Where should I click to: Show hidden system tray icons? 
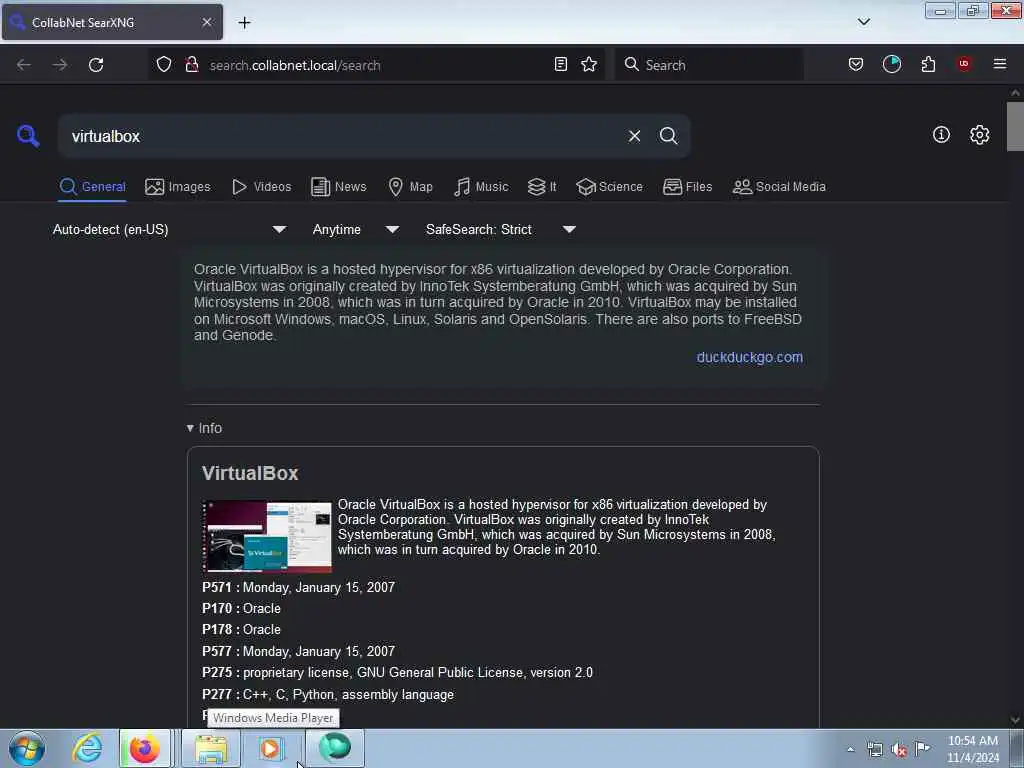tap(850, 749)
